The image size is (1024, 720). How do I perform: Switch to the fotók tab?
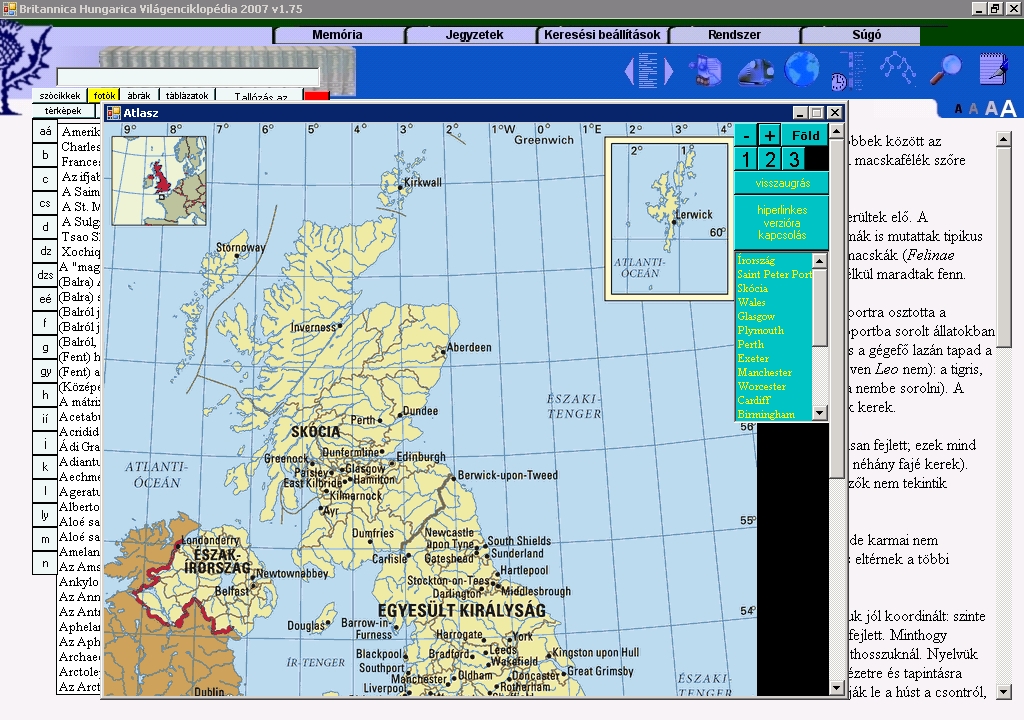click(104, 95)
